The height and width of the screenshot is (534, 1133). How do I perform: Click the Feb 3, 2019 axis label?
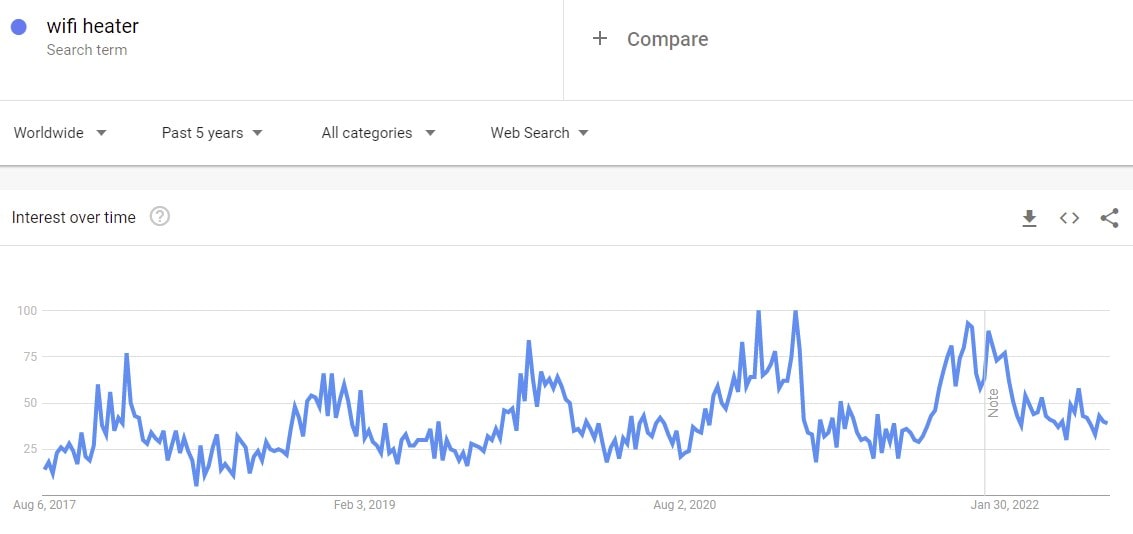(364, 505)
